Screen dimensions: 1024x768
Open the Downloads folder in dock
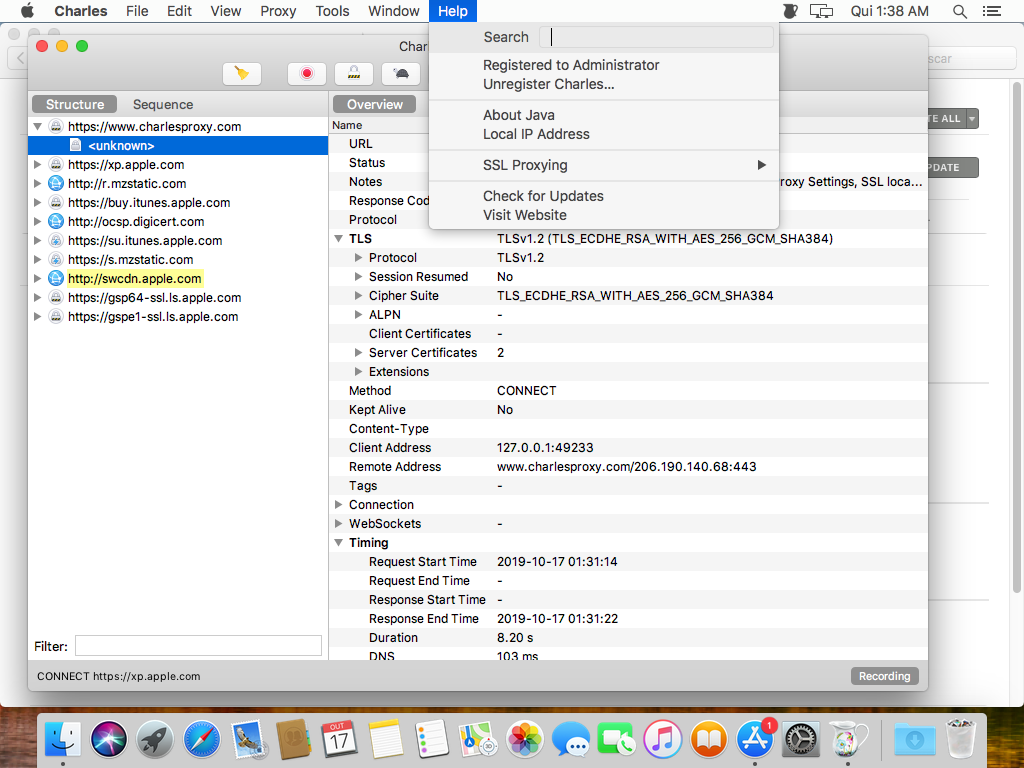tap(915, 739)
